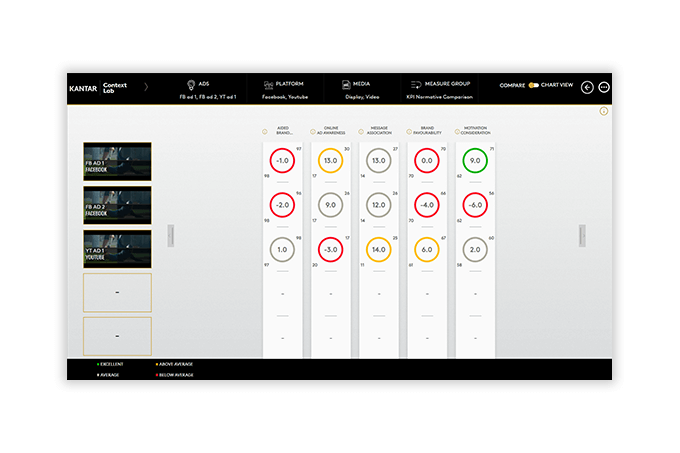Select the green 9.0 score circle
Image resolution: width=680 pixels, height=453 pixels.
(x=474, y=160)
